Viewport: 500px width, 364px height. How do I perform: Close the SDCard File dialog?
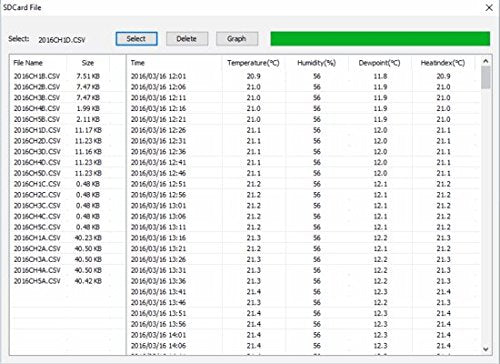coord(489,8)
